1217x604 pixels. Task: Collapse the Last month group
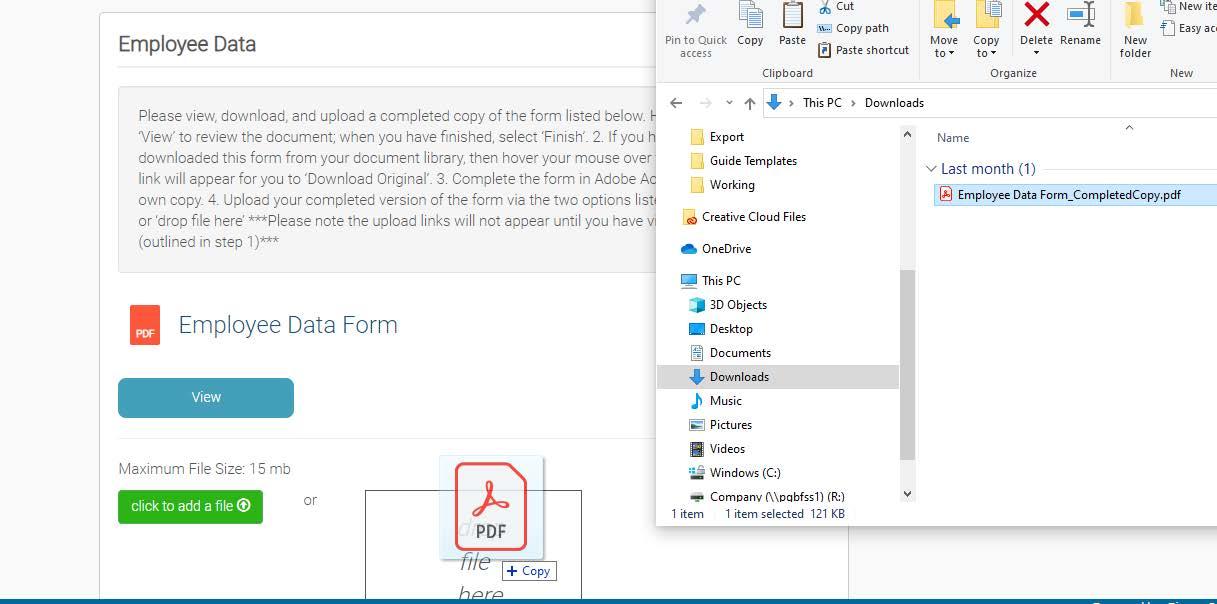[x=931, y=169]
